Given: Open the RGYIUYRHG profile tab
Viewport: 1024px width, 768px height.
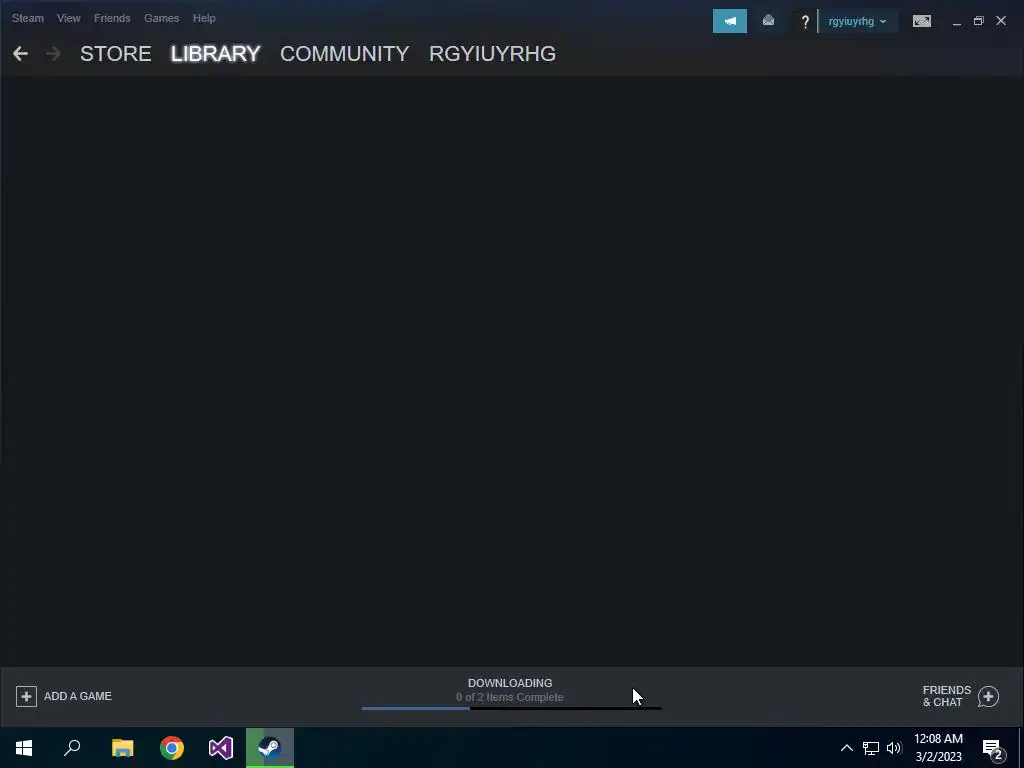Looking at the screenshot, I should pyautogui.click(x=492, y=54).
